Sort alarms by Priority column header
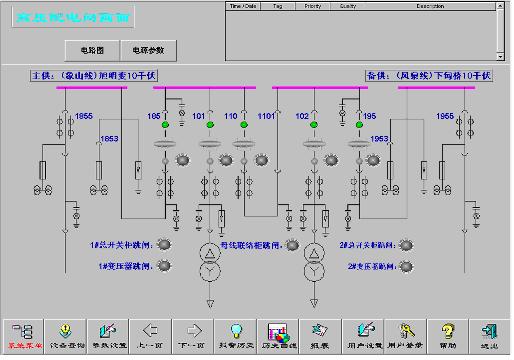The image size is (514, 360). click(x=313, y=6)
